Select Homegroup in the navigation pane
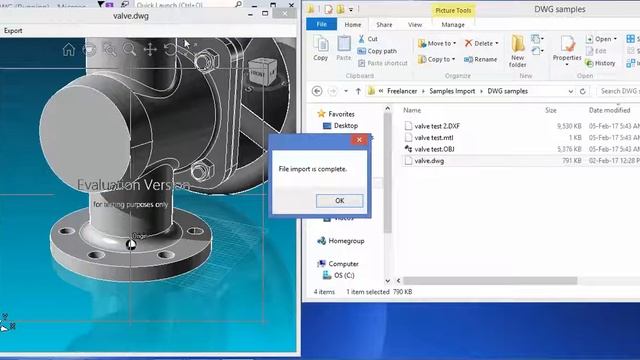 click(x=341, y=241)
